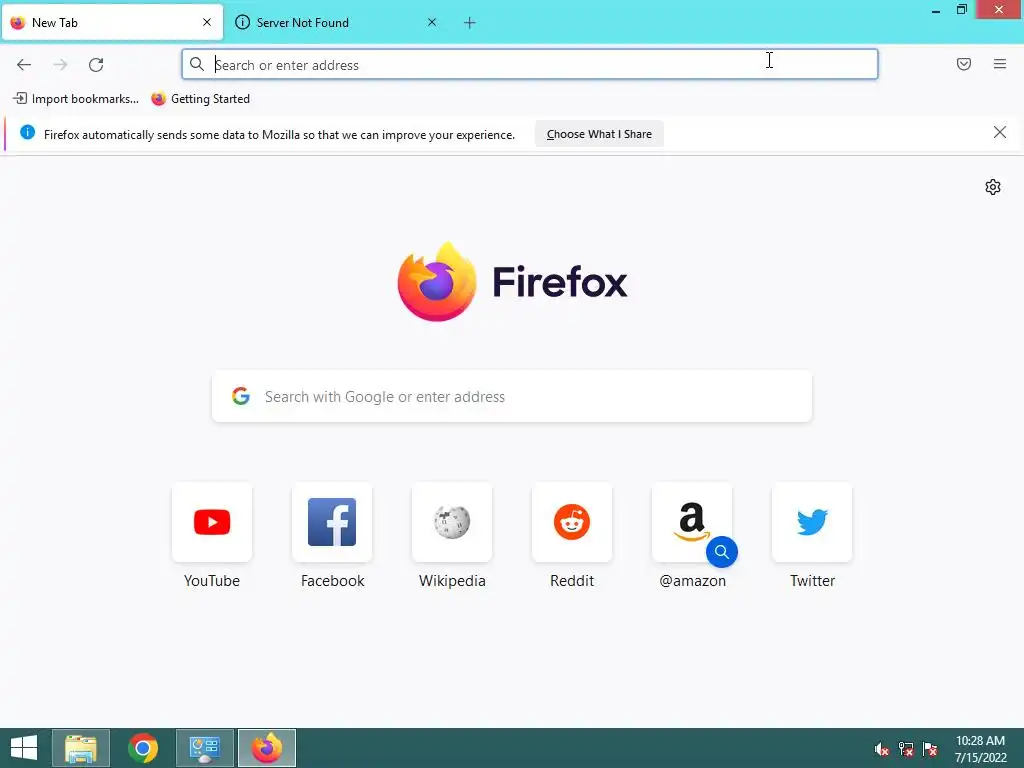Image resolution: width=1024 pixels, height=768 pixels.
Task: Open Windows Start menu
Action: 24,748
